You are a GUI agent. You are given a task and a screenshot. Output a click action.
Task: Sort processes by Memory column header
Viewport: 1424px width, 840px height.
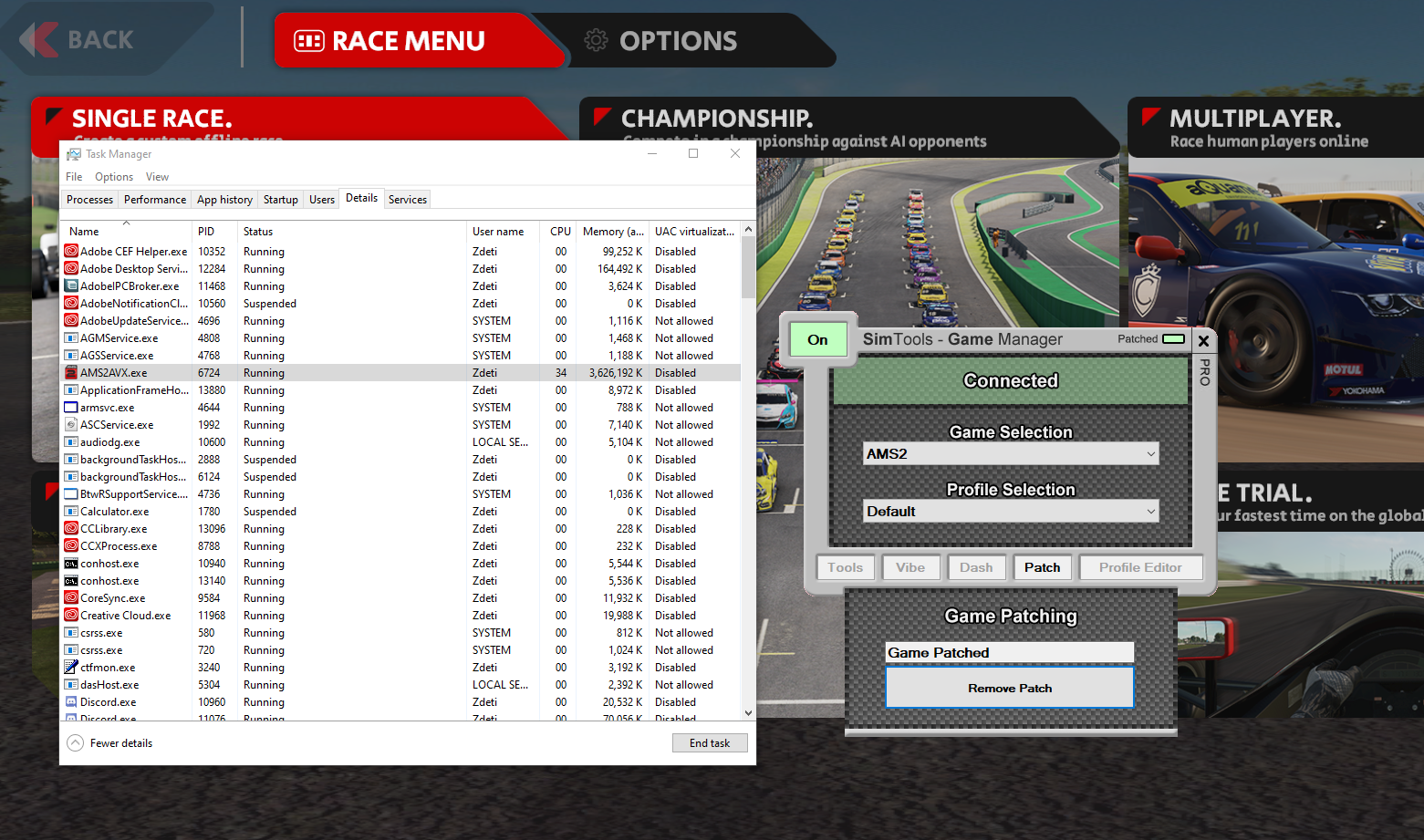coord(612,232)
